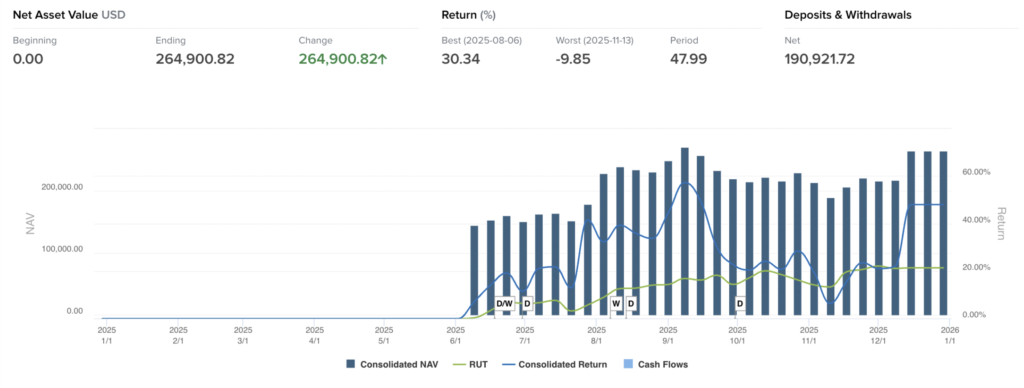
Task: Click the last NAV bar before 2026 1/1
Action: pyautogui.click(x=943, y=234)
